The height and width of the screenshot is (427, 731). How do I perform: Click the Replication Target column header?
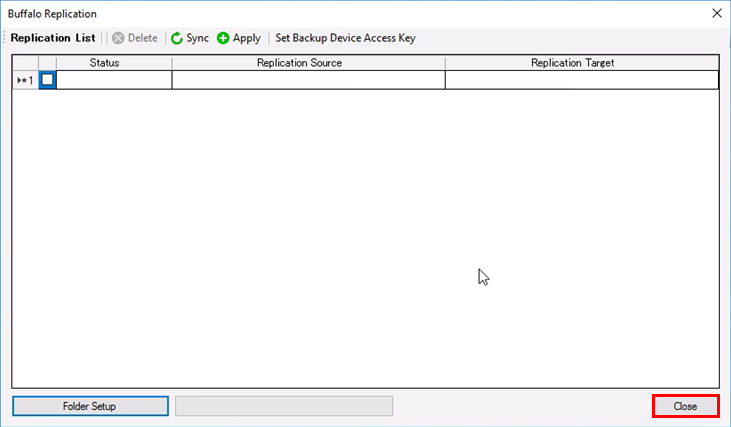[x=581, y=63]
